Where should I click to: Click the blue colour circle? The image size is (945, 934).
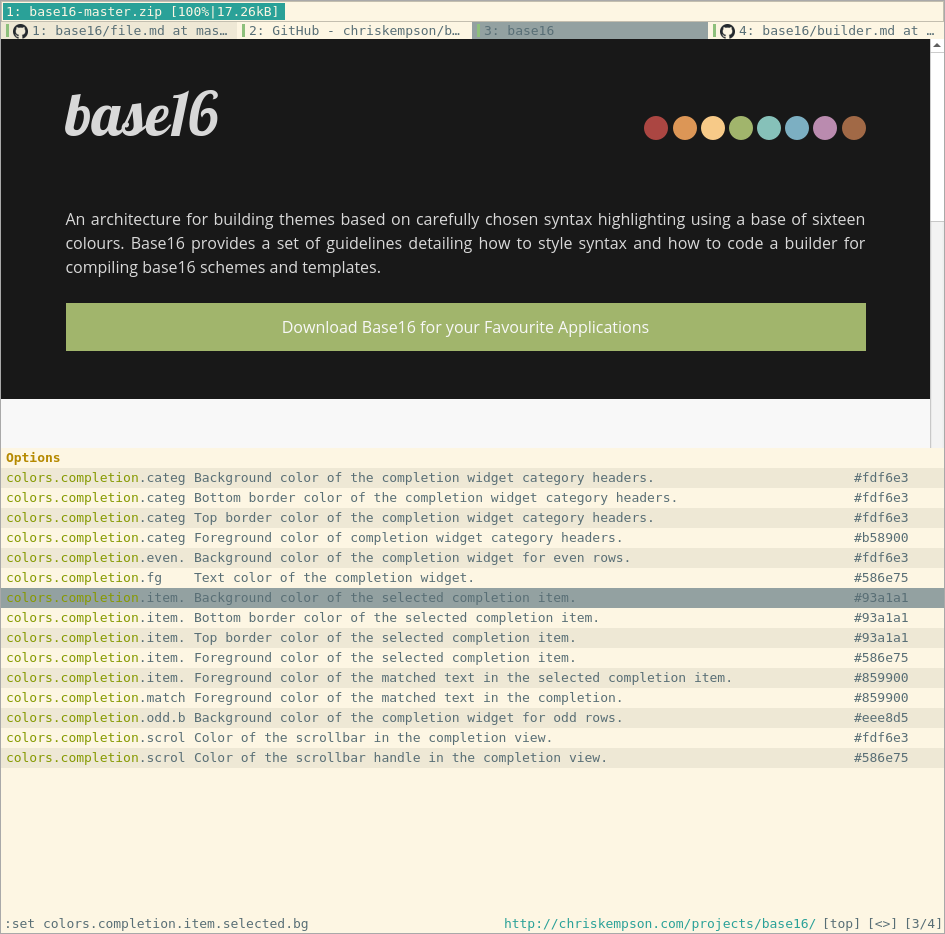pyautogui.click(x=797, y=128)
